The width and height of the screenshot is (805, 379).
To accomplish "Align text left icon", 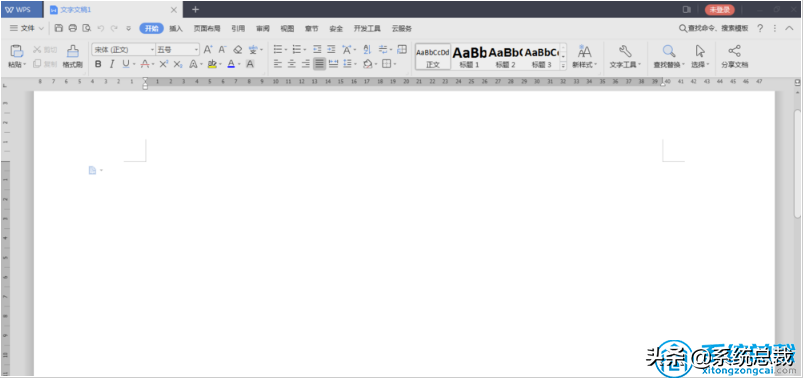I will [x=278, y=64].
